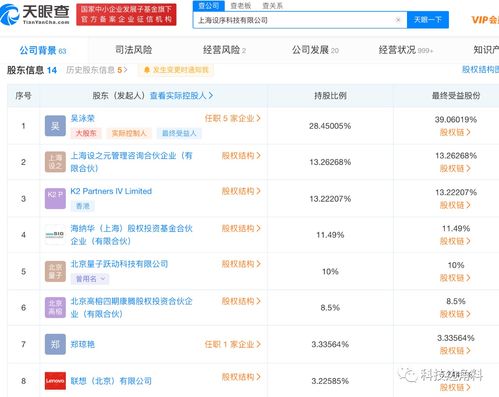Expand the 曾用名 dropdown for 北京量子跃动

(89, 279)
